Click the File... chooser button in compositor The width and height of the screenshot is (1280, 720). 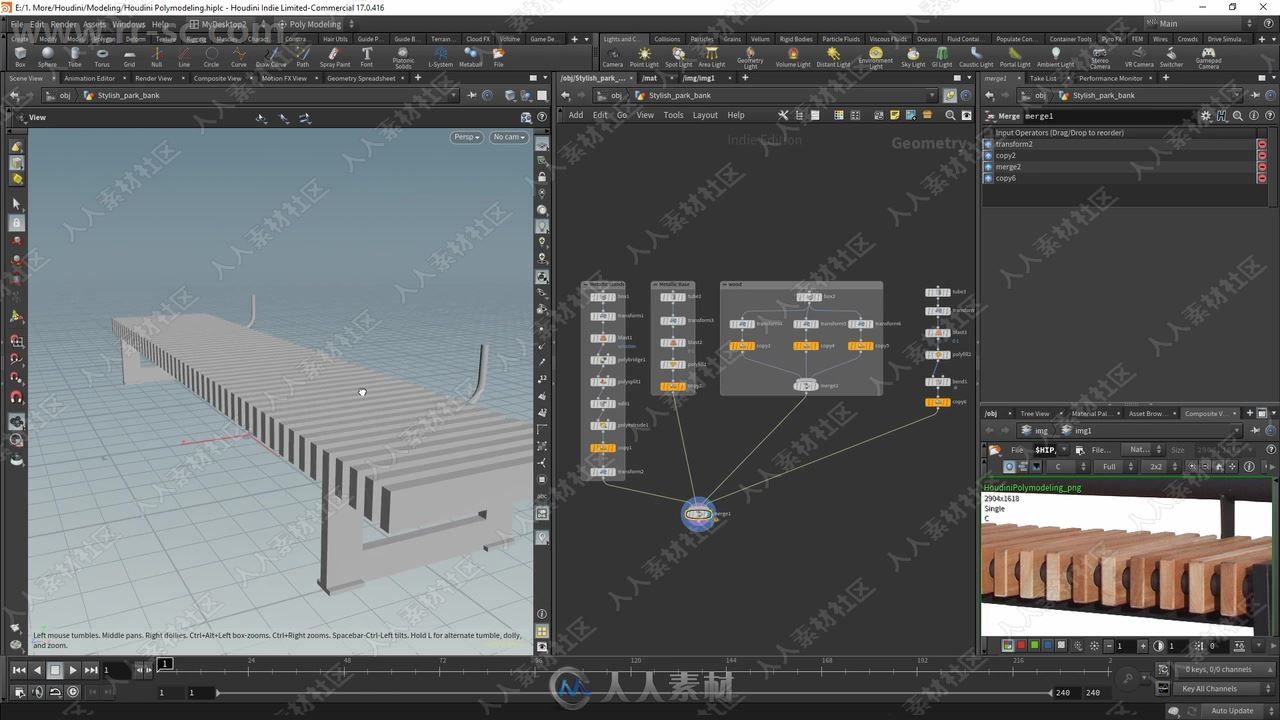(x=1101, y=450)
